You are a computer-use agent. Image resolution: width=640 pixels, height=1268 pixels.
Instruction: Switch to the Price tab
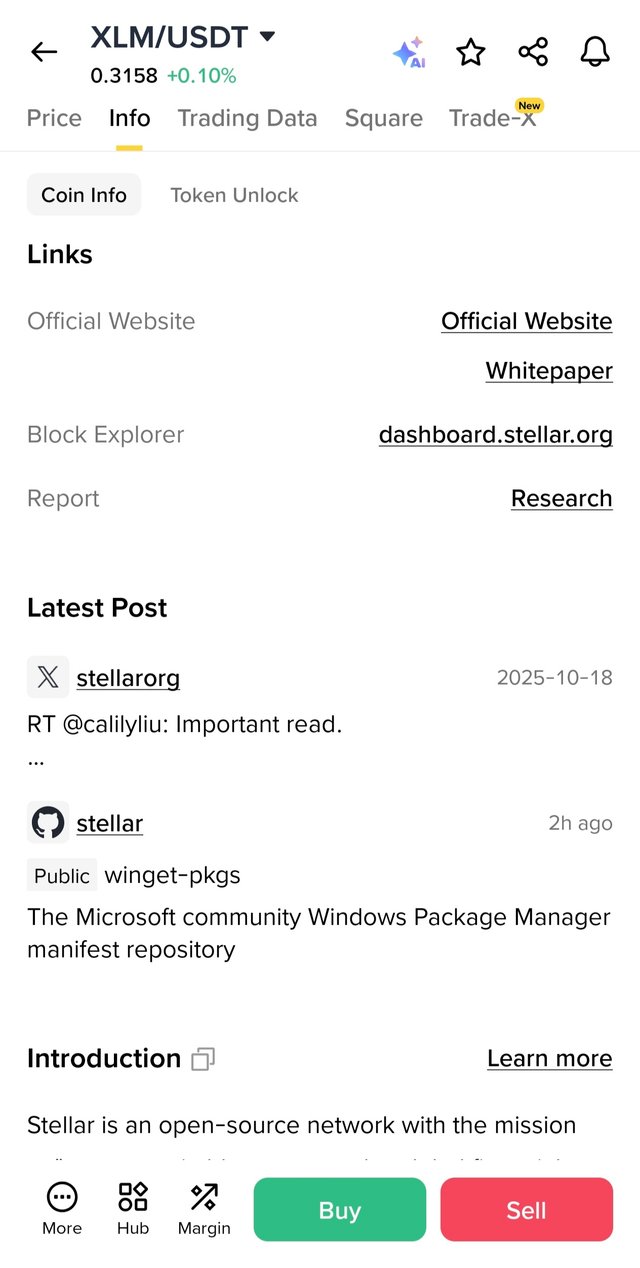pos(54,118)
